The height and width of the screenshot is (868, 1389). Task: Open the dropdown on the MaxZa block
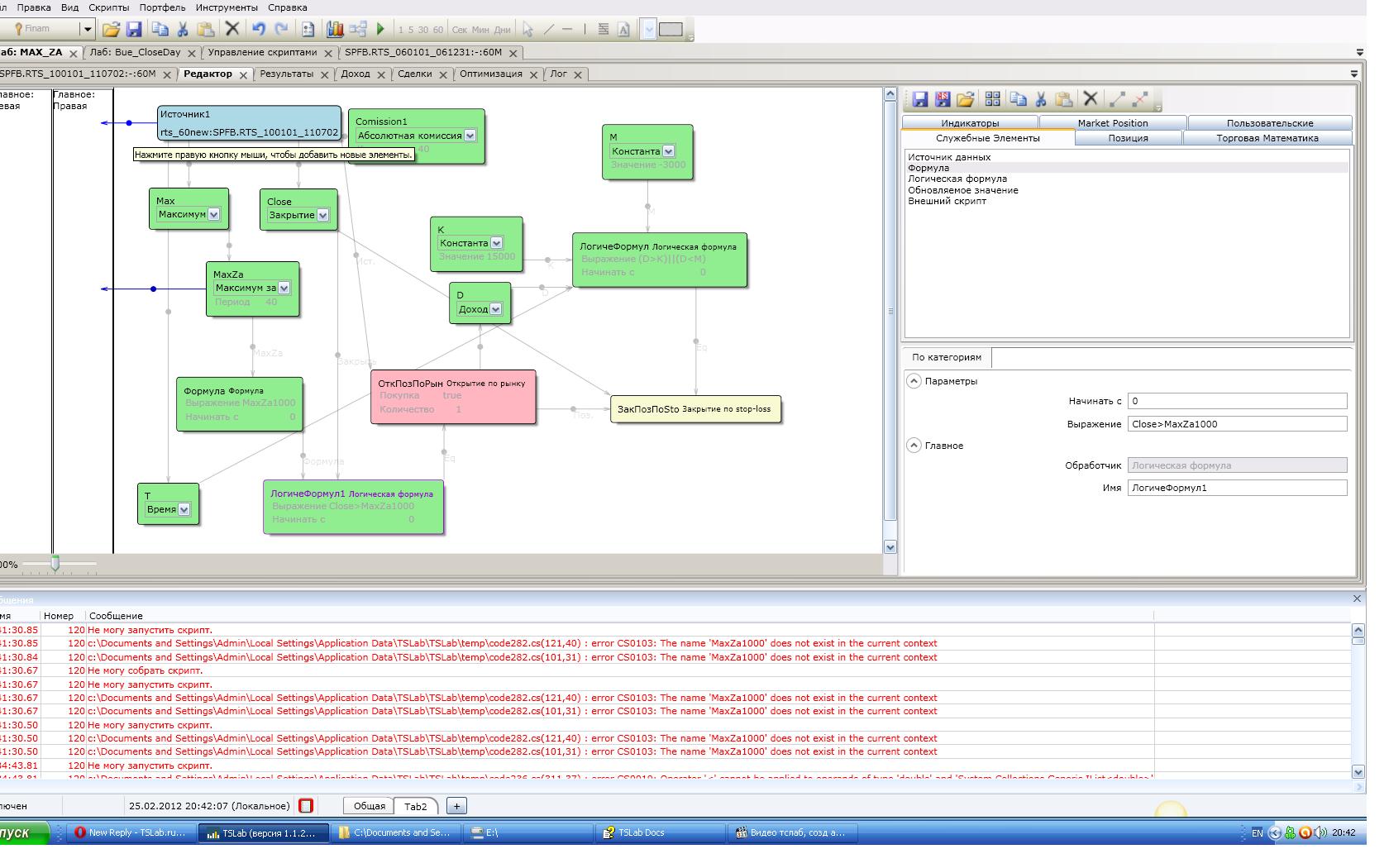click(x=284, y=289)
